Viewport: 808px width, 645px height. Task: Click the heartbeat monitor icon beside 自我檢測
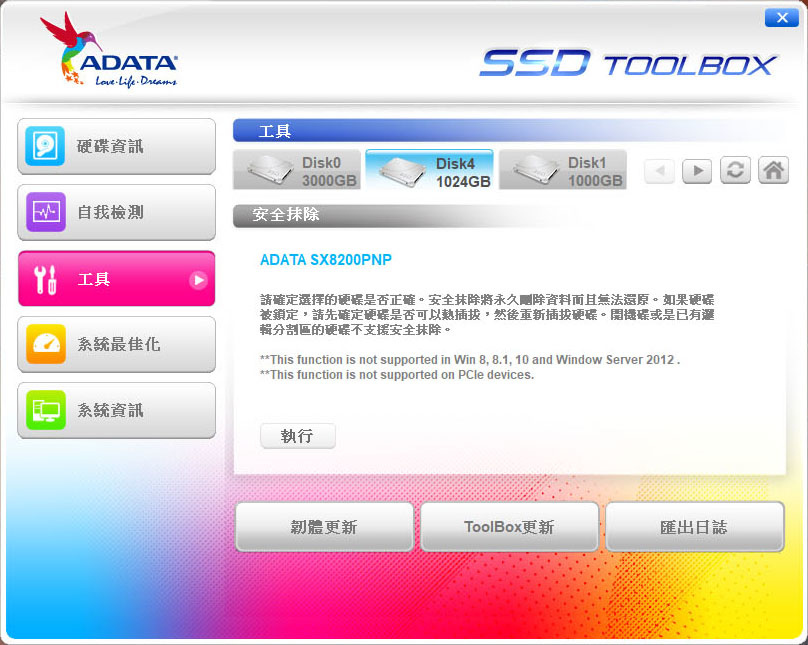pos(46,212)
